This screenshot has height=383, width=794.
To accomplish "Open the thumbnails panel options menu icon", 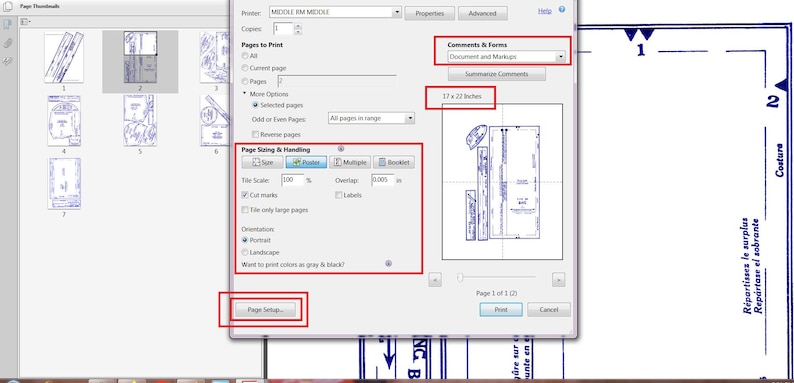I will point(25,22).
